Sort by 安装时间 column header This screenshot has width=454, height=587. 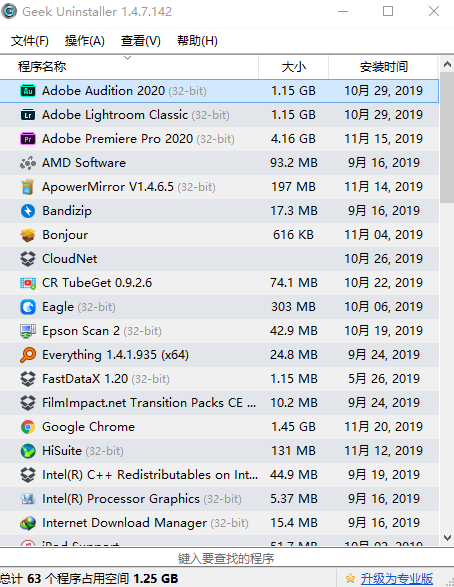pyautogui.click(x=383, y=67)
